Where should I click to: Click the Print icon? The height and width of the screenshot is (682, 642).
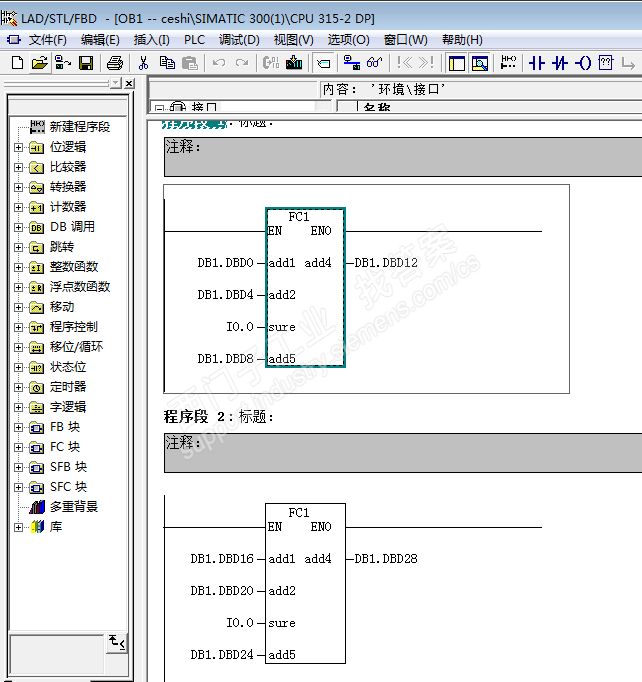[x=115, y=63]
